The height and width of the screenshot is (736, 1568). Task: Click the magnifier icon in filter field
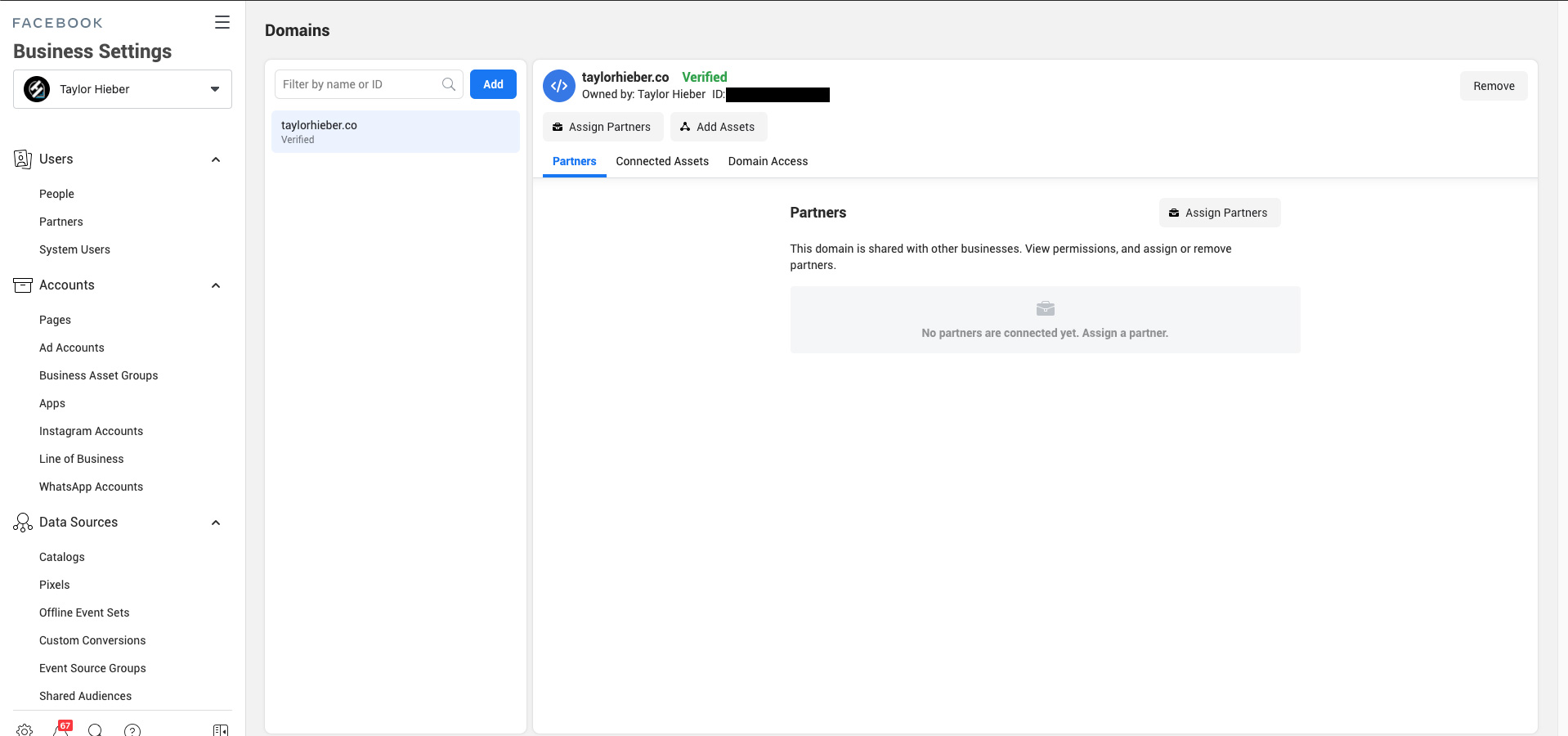pos(449,84)
